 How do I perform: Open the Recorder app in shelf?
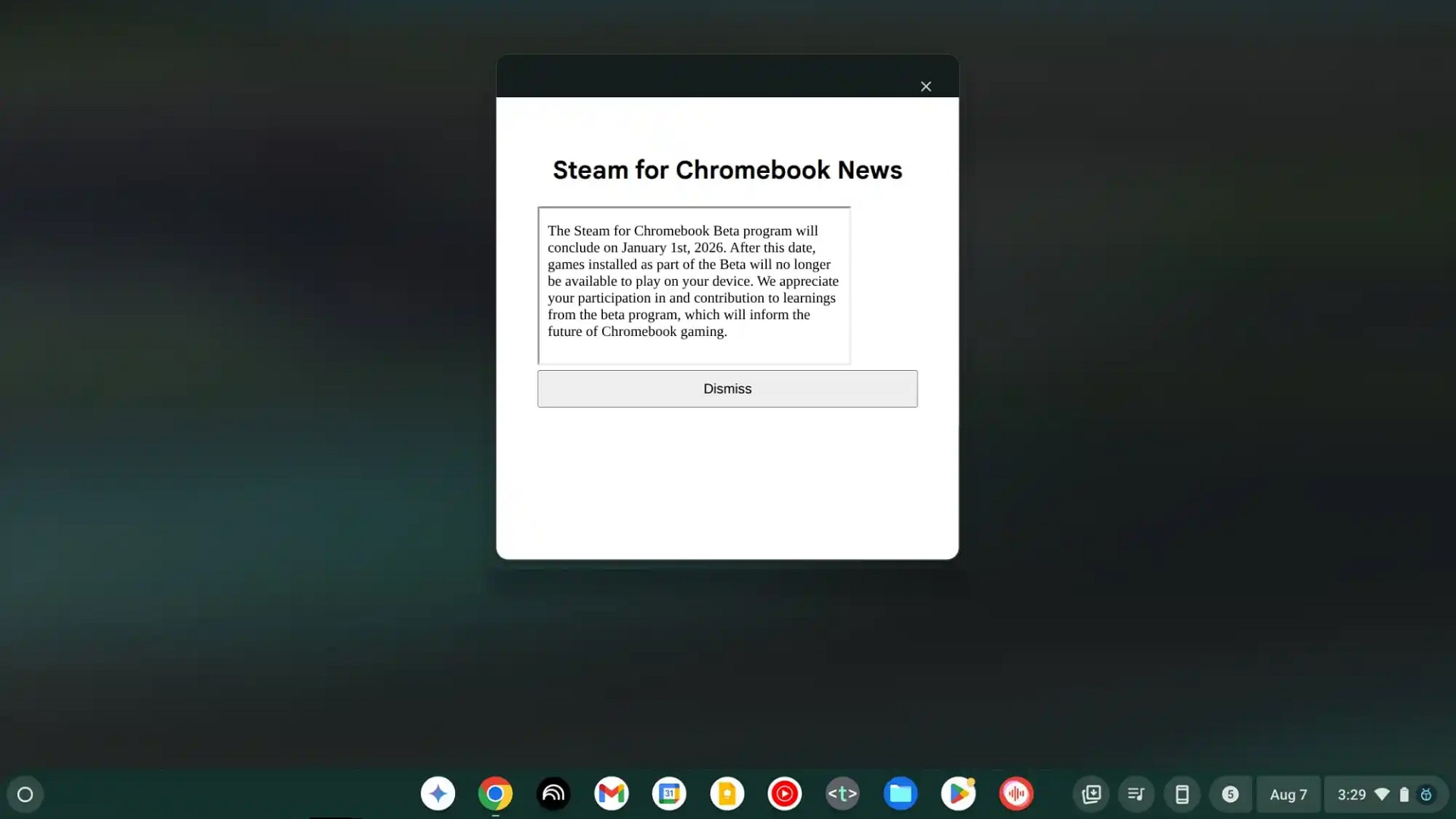[1015, 794]
